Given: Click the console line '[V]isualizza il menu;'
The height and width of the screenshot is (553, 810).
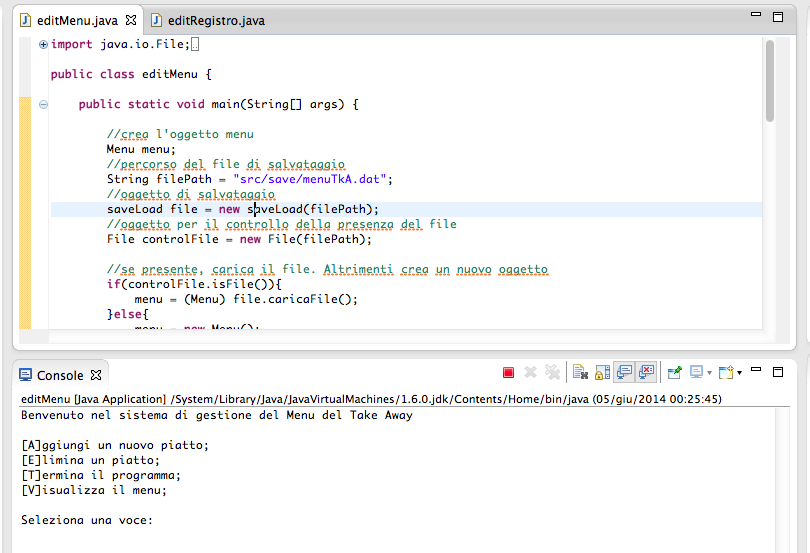Looking at the screenshot, I should [x=94, y=490].
